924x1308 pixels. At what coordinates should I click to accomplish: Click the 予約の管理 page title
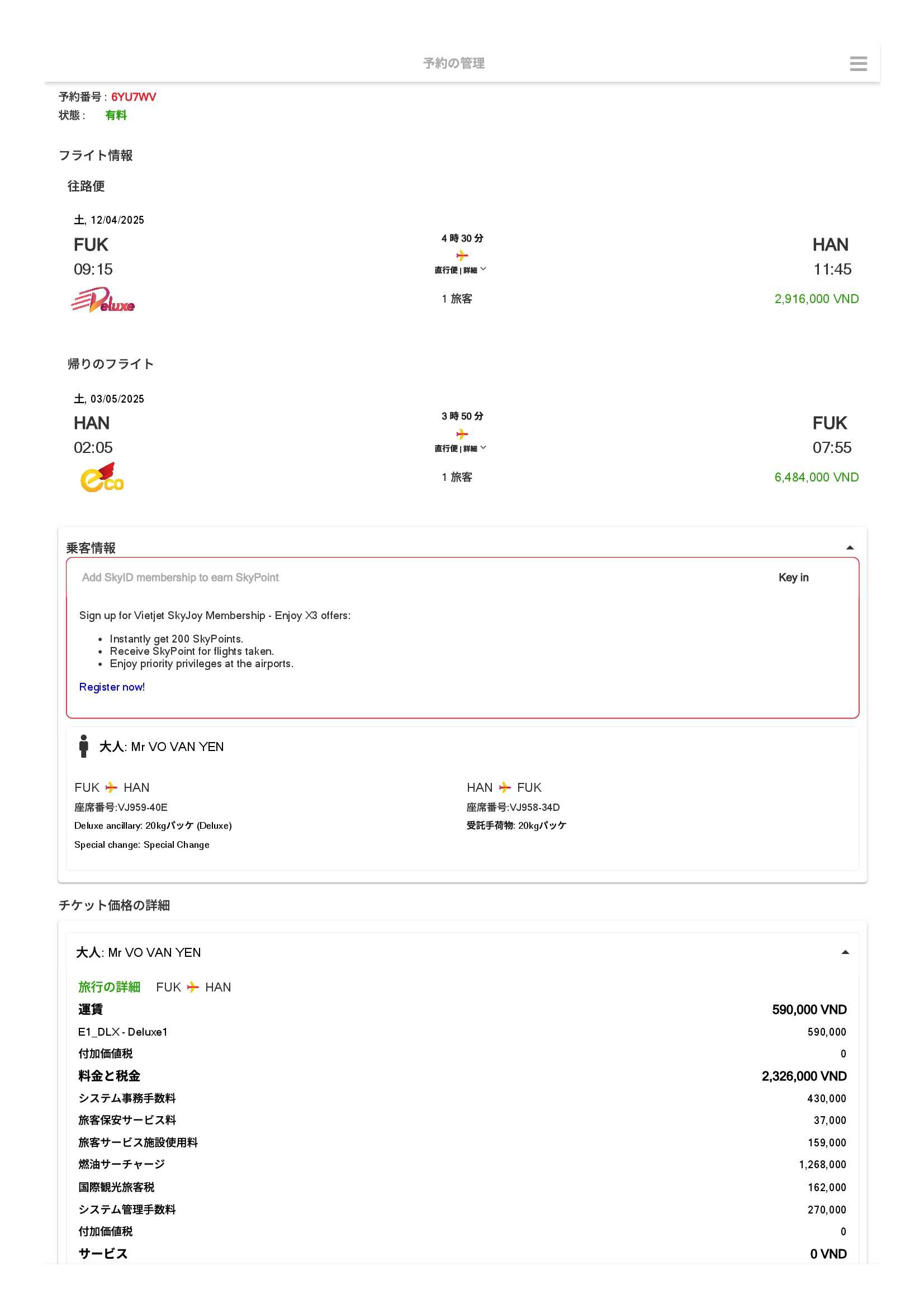(454, 63)
